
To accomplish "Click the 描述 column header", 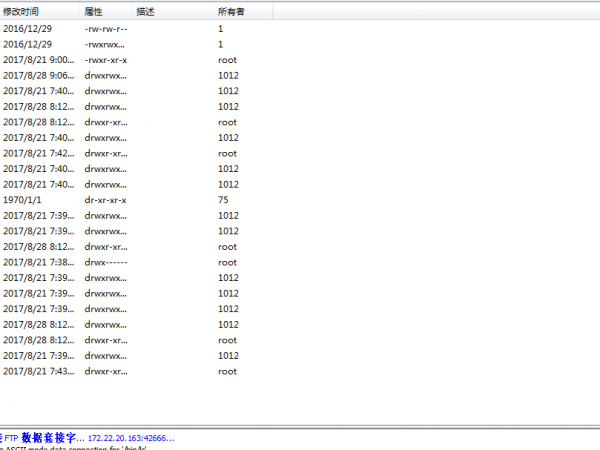I will tap(146, 11).
